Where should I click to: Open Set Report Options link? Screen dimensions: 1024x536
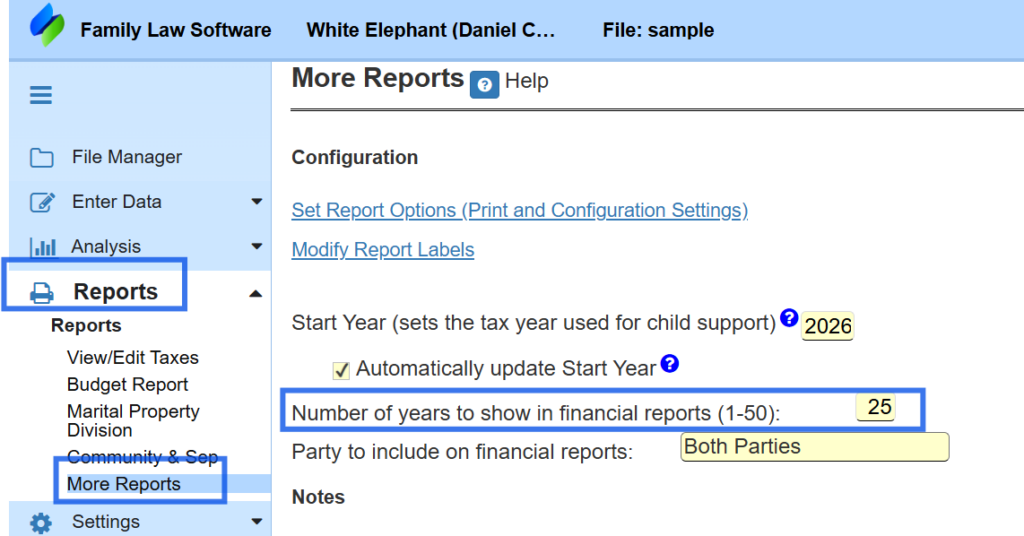click(x=519, y=211)
